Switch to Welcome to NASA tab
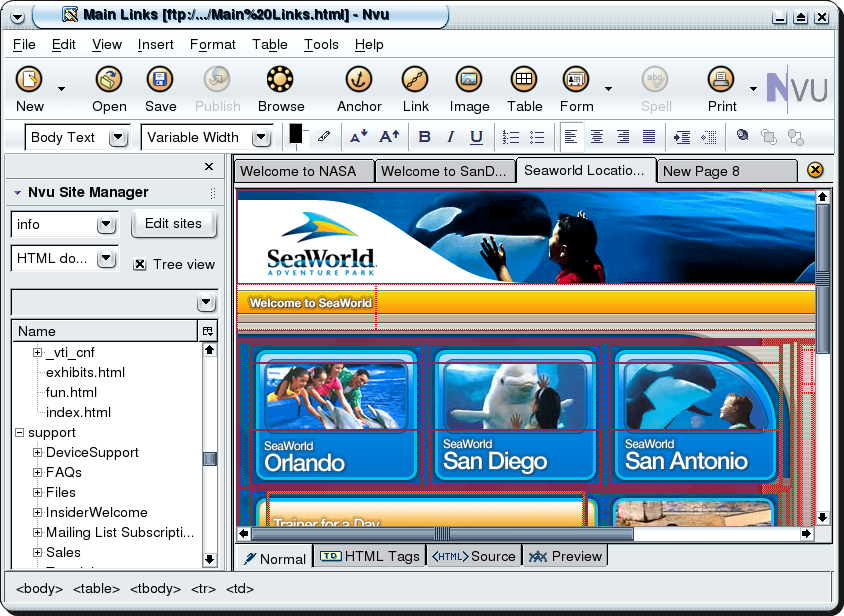The width and height of the screenshot is (844, 616). pos(304,171)
